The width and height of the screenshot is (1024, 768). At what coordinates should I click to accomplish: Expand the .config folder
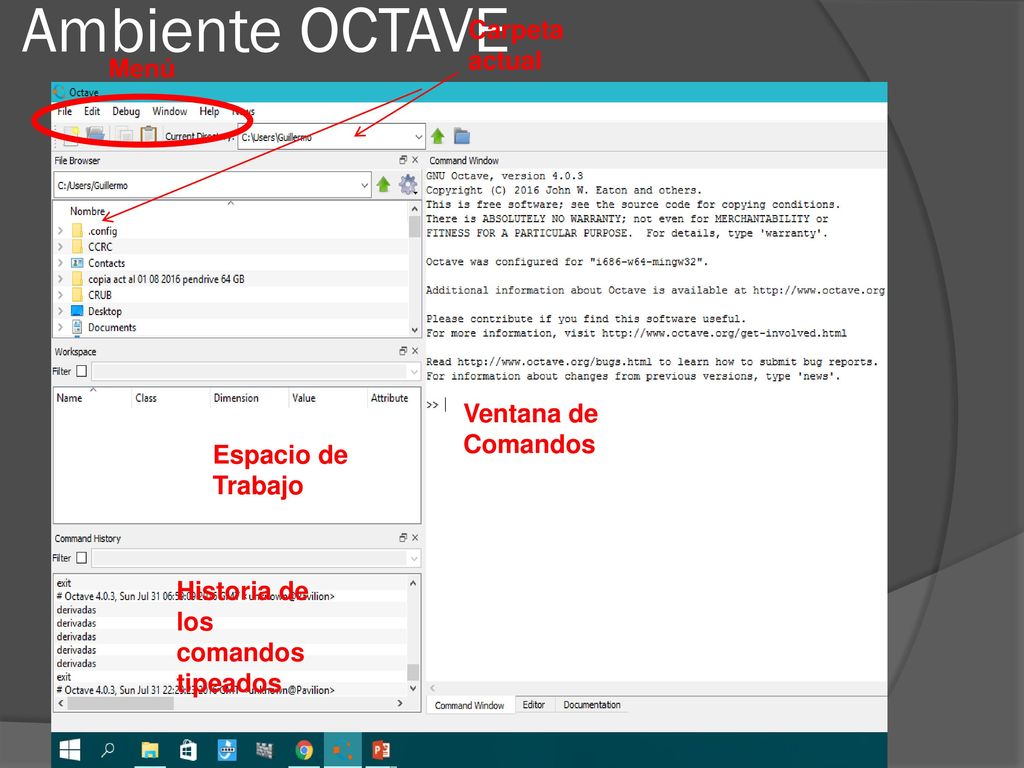point(60,231)
